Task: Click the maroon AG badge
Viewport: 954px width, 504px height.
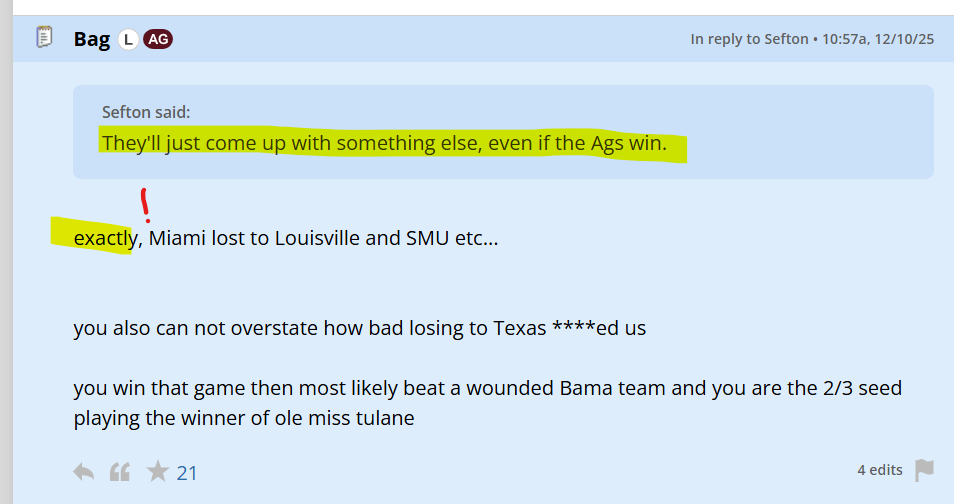Action: tap(157, 40)
